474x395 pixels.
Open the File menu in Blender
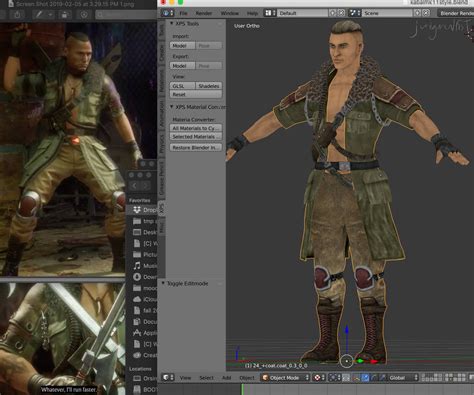coord(183,13)
